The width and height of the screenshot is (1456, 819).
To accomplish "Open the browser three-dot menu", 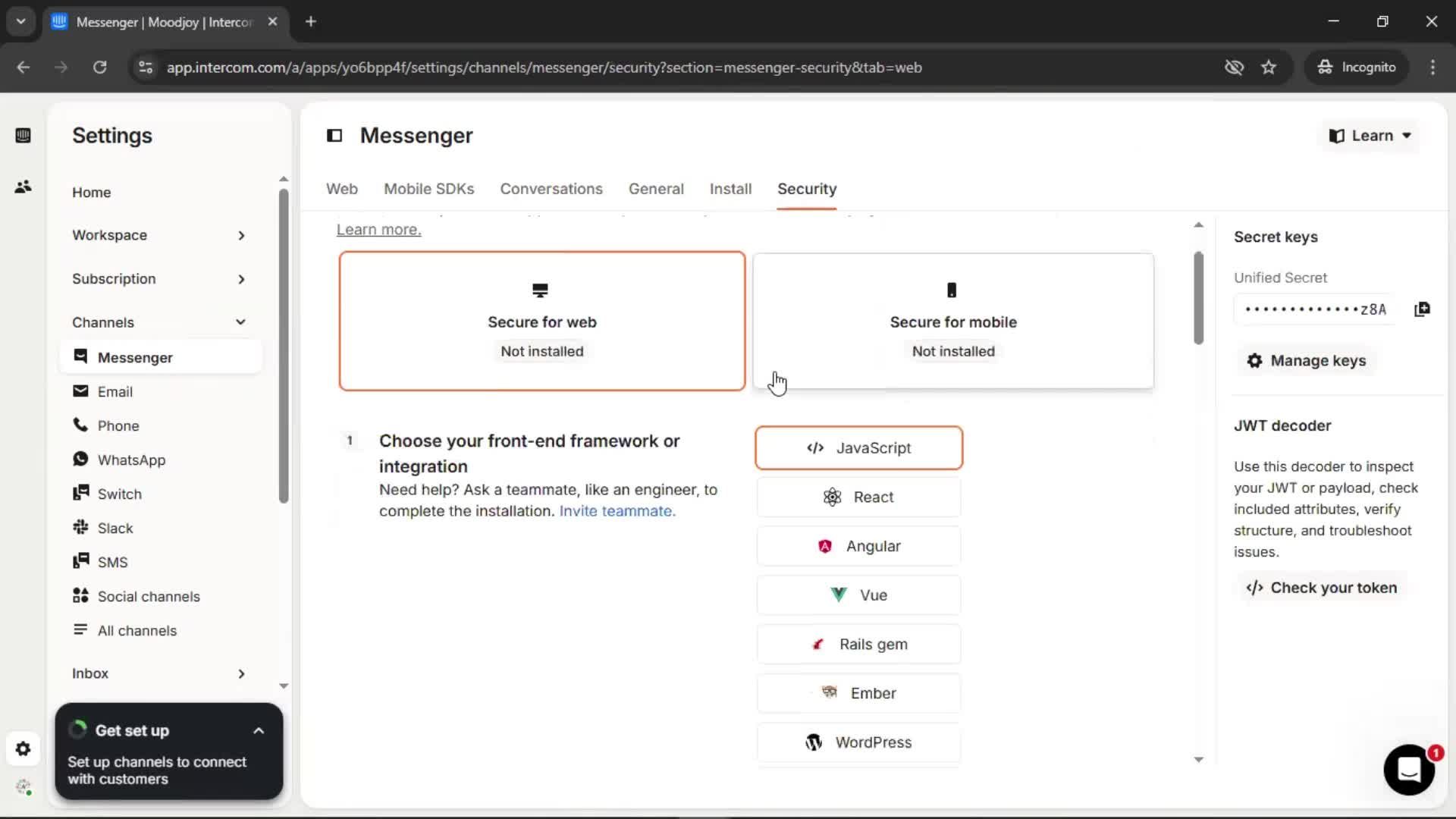I will 1432,67.
